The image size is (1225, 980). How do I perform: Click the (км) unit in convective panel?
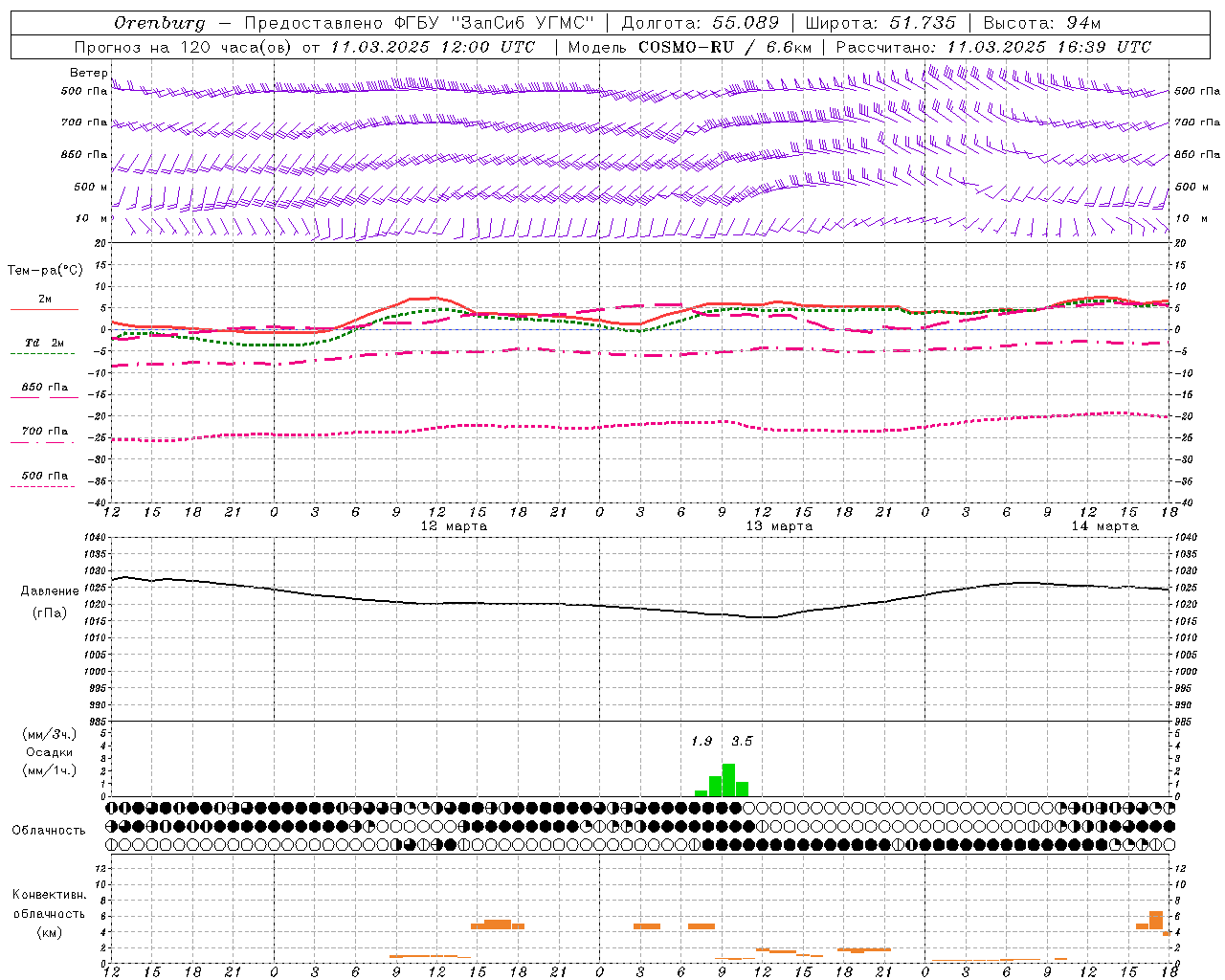point(50,932)
